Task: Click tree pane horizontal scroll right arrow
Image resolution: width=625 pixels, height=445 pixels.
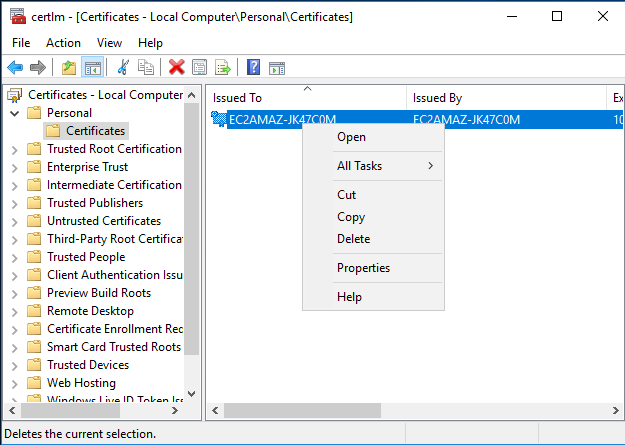Action: 175,410
